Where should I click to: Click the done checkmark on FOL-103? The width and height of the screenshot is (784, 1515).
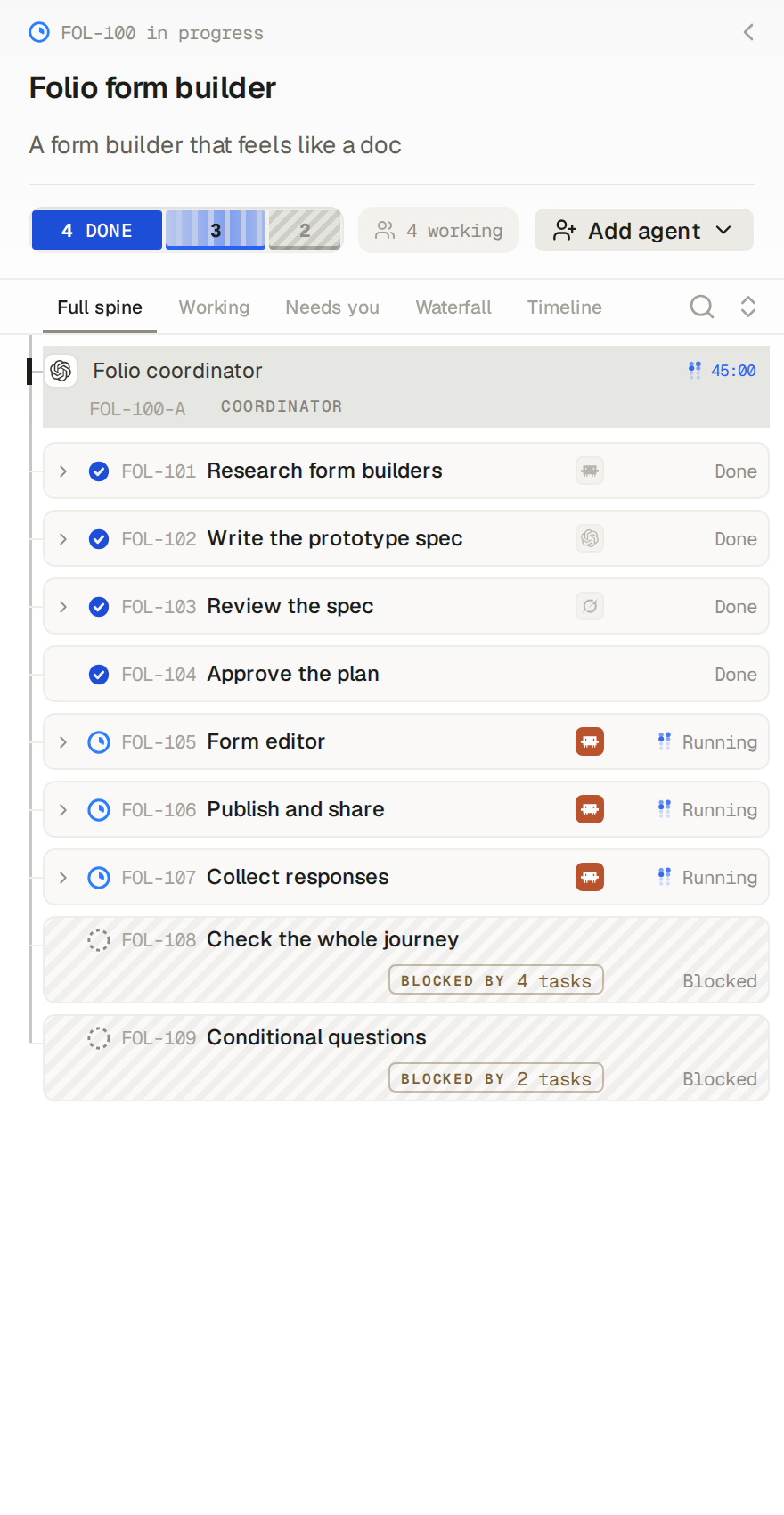(99, 607)
